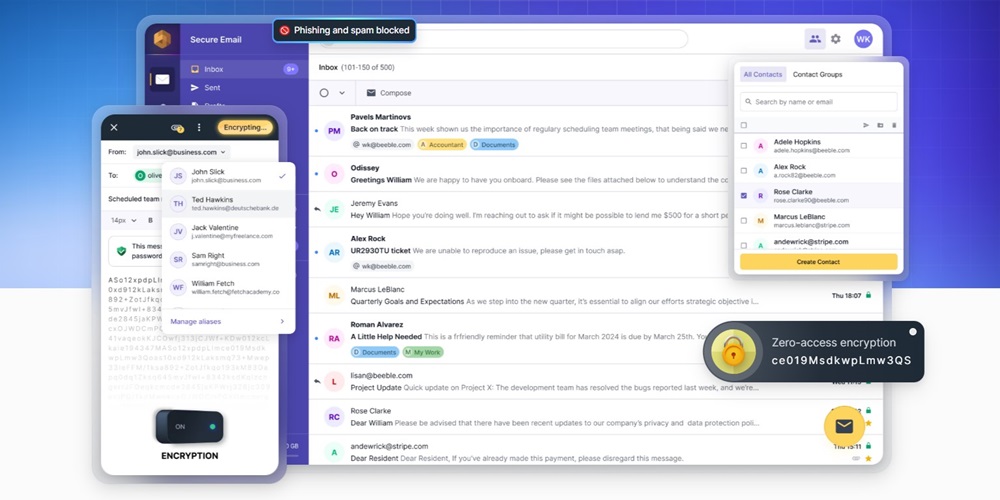Open the three-dot menu in compose header
The image size is (1000, 500).
click(x=199, y=128)
